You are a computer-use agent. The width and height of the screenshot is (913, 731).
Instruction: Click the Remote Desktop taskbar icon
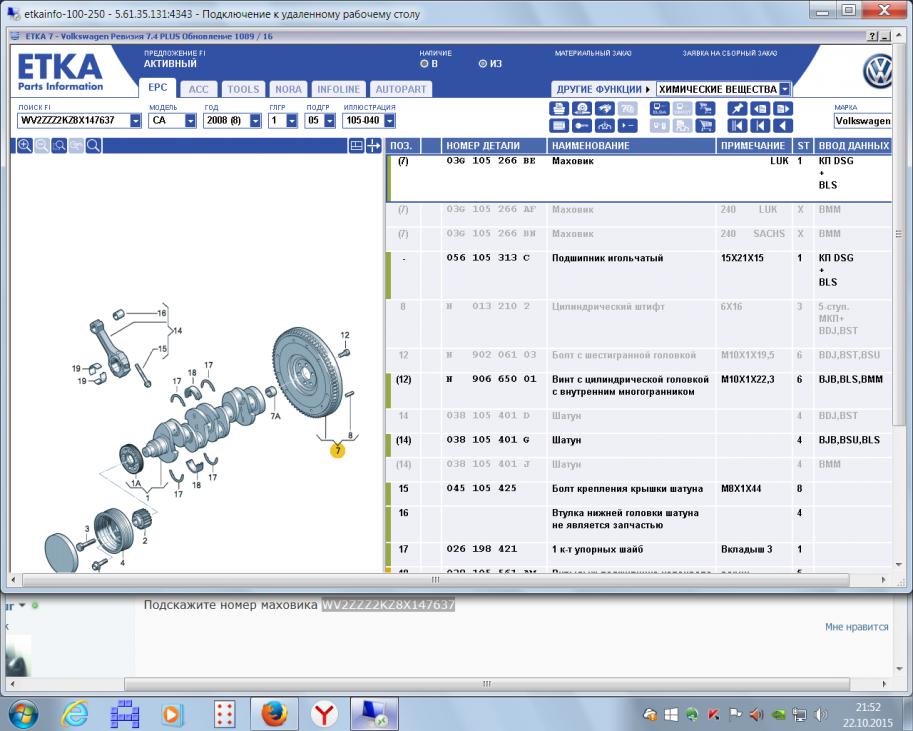coord(374,714)
